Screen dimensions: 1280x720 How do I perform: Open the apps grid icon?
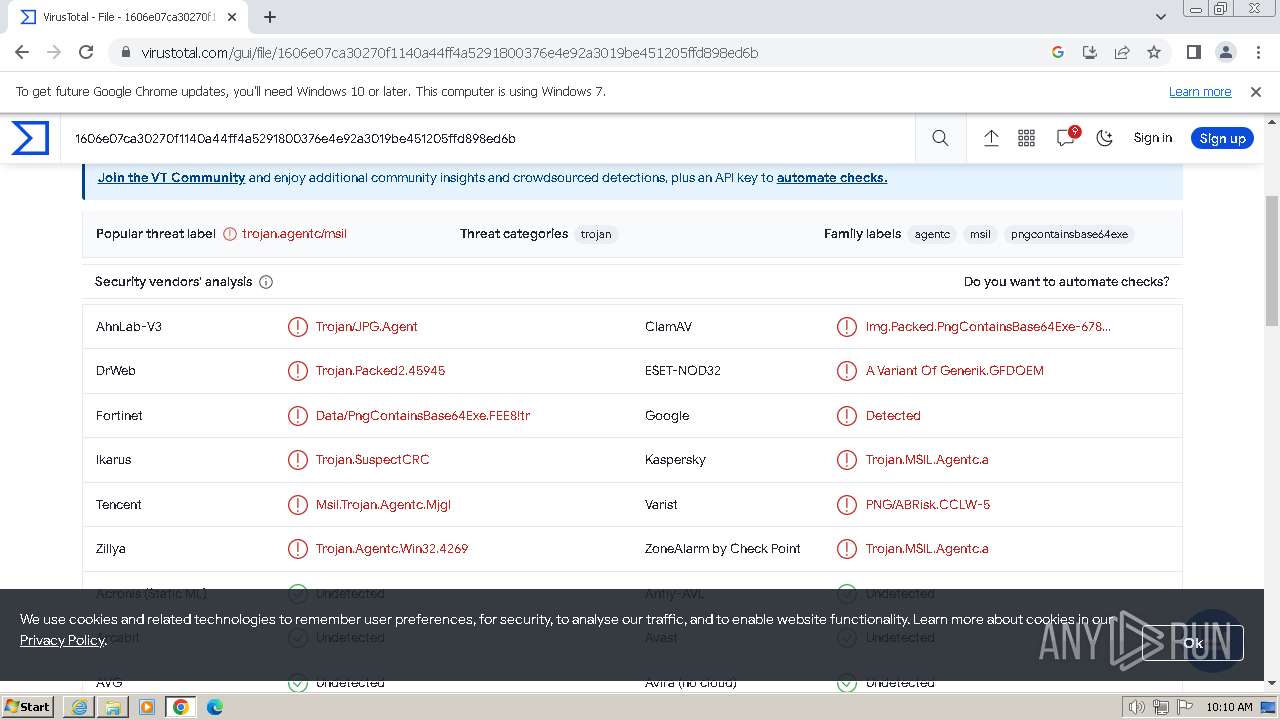(1026, 138)
